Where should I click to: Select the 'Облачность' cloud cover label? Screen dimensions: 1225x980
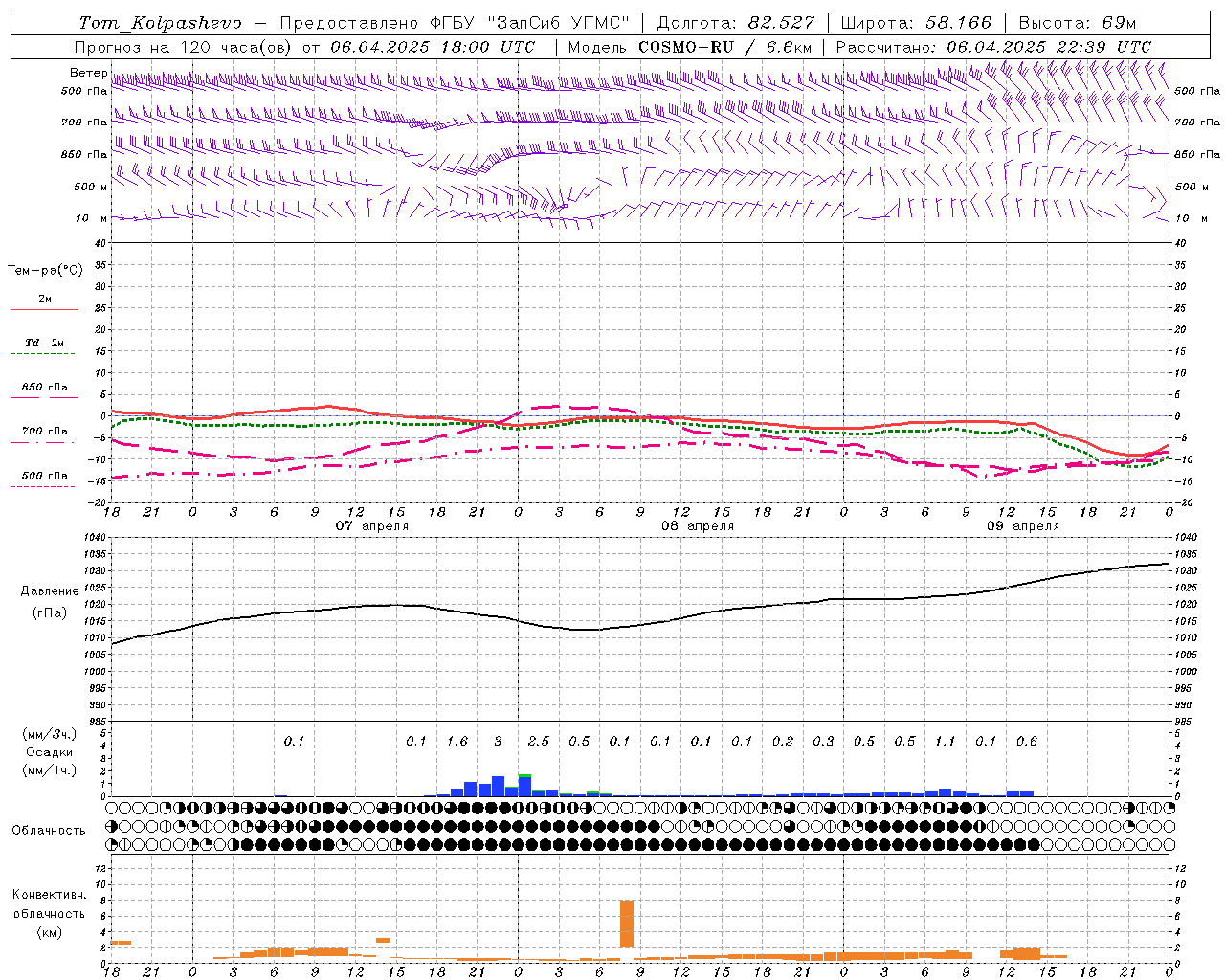[x=49, y=831]
